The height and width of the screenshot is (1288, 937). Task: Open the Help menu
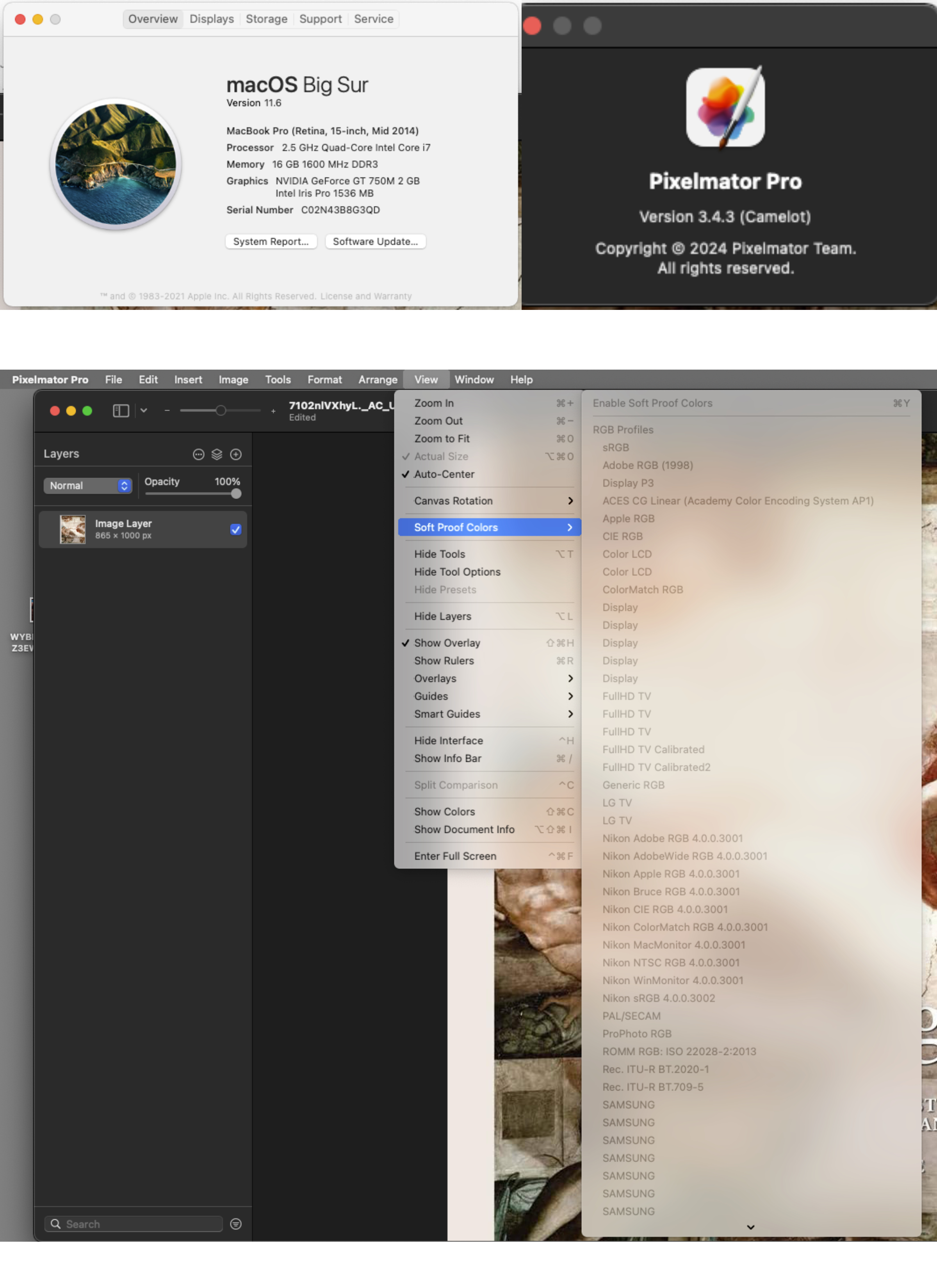(x=521, y=379)
